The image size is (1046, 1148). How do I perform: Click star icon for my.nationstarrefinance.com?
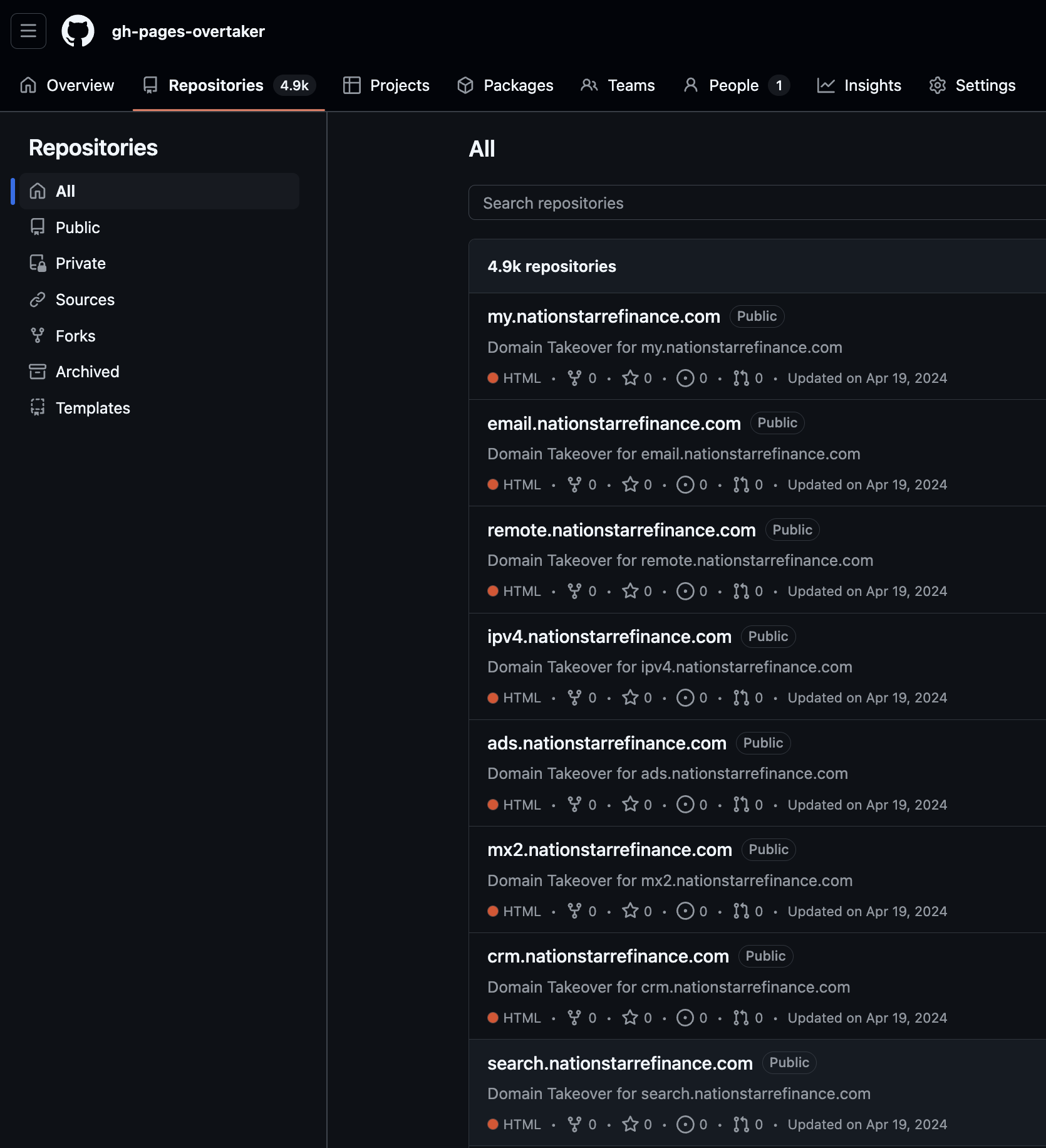(630, 378)
